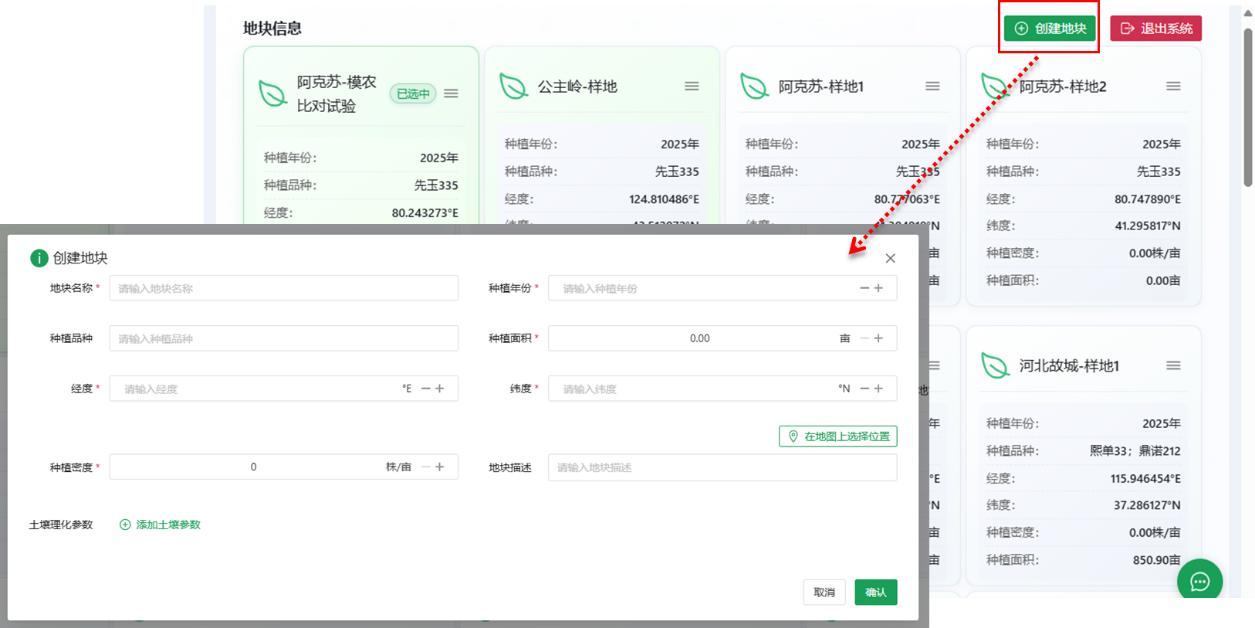Image resolution: width=1255 pixels, height=628 pixels.
Task: Click leaf icon of 河北故城-样地1 card
Action: coord(995,366)
